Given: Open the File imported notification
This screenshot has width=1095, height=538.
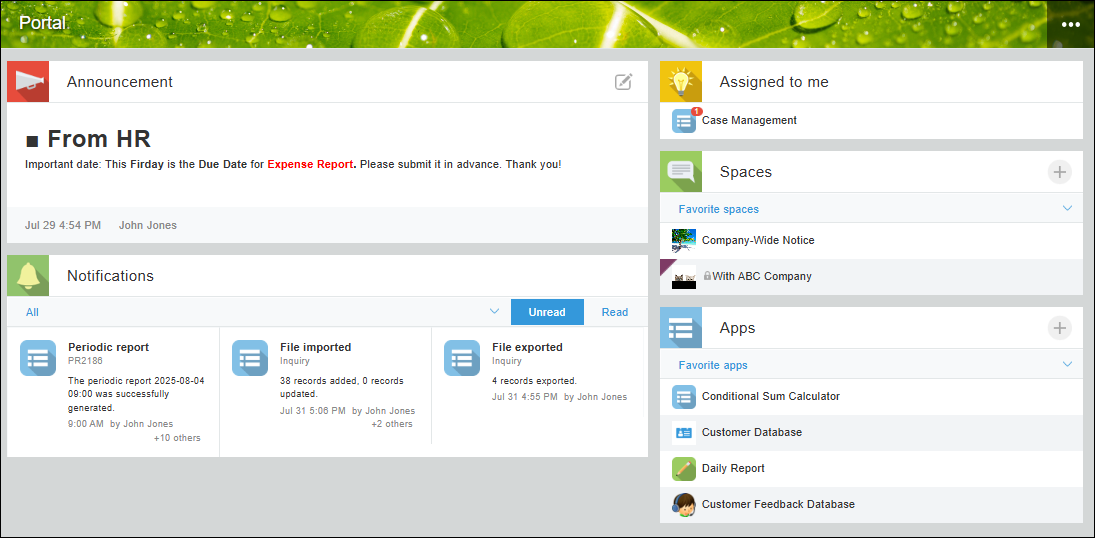Looking at the screenshot, I should [x=315, y=348].
